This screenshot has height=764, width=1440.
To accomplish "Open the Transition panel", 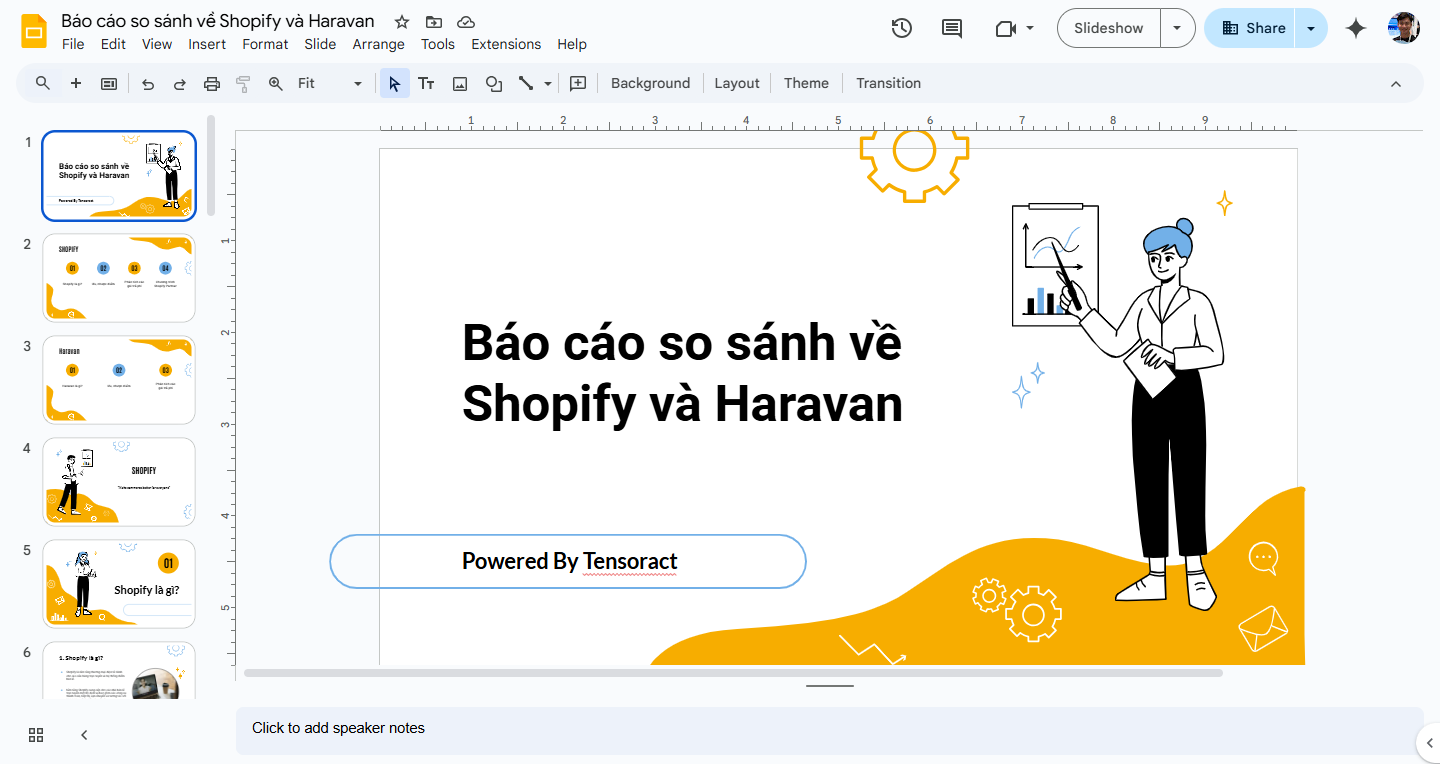I will pos(888,84).
